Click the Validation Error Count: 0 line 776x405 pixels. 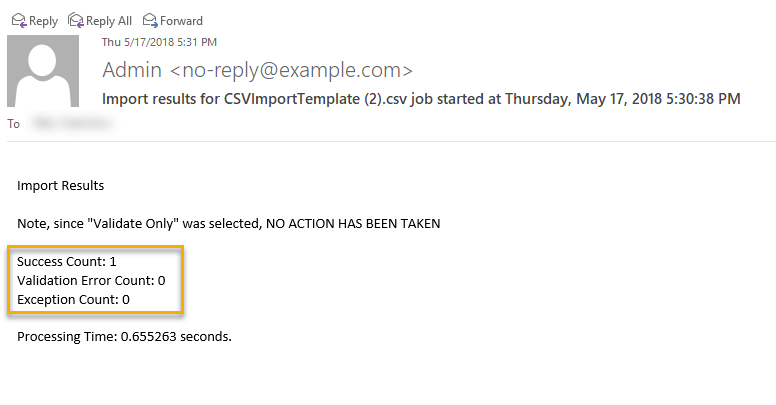click(91, 281)
